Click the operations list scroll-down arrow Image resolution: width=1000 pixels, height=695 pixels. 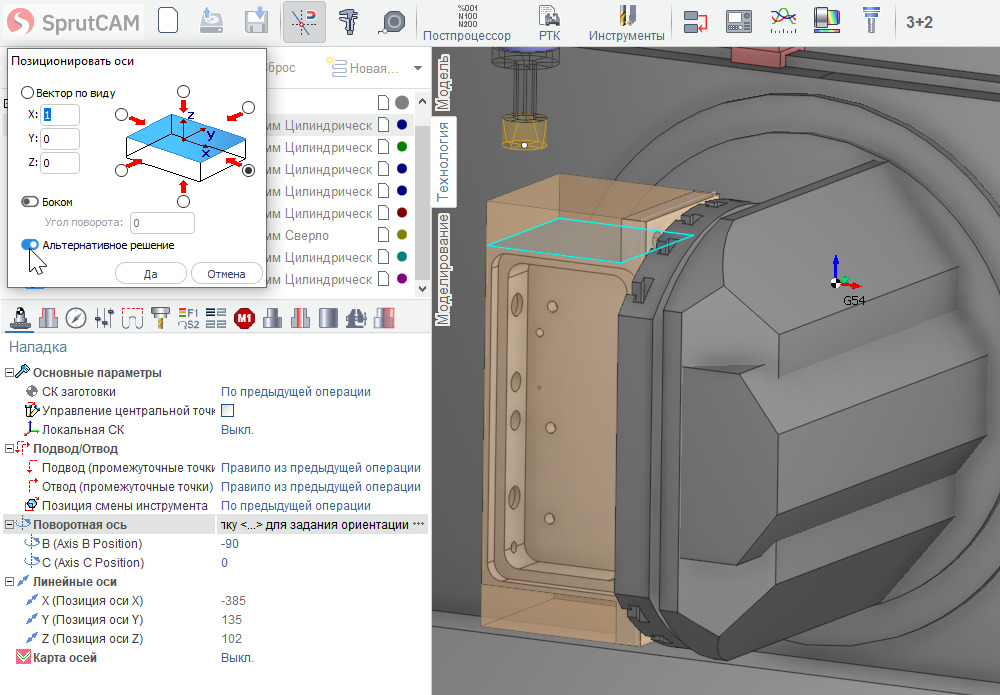click(422, 288)
